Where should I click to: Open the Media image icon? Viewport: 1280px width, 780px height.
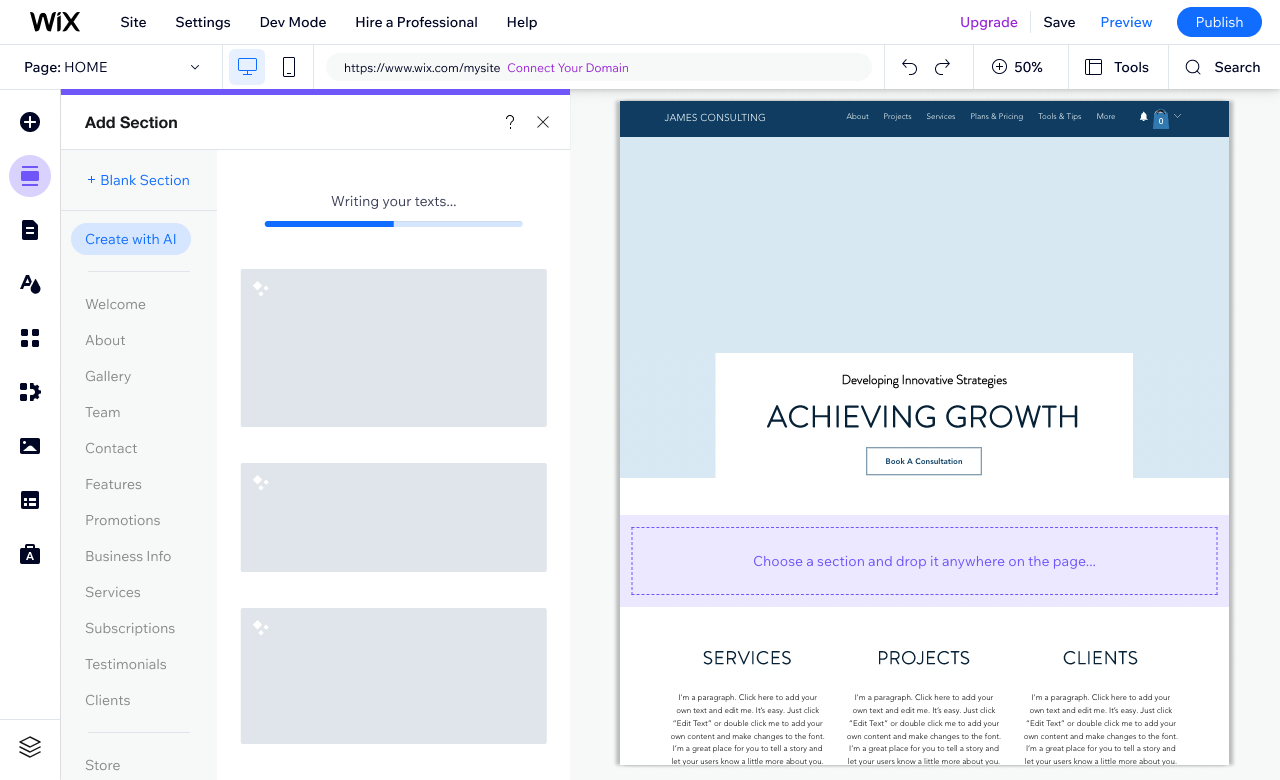coord(30,446)
